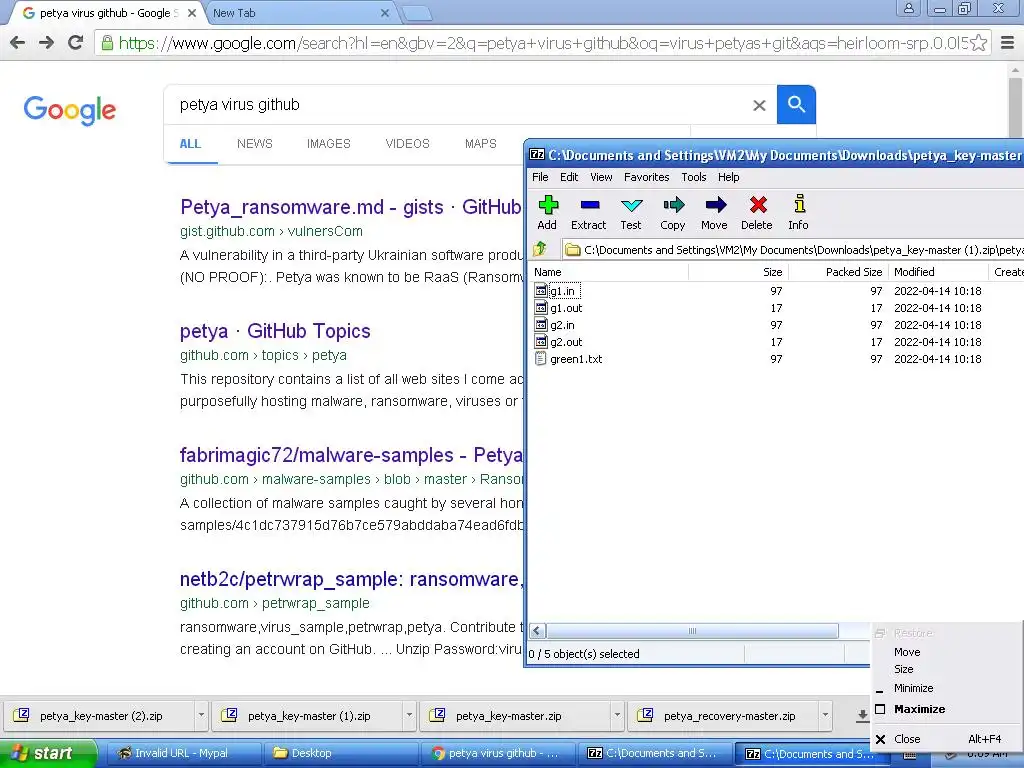Screen dimensions: 1024x768
Task: Select Maximize in the window menu
Action: 946,709
